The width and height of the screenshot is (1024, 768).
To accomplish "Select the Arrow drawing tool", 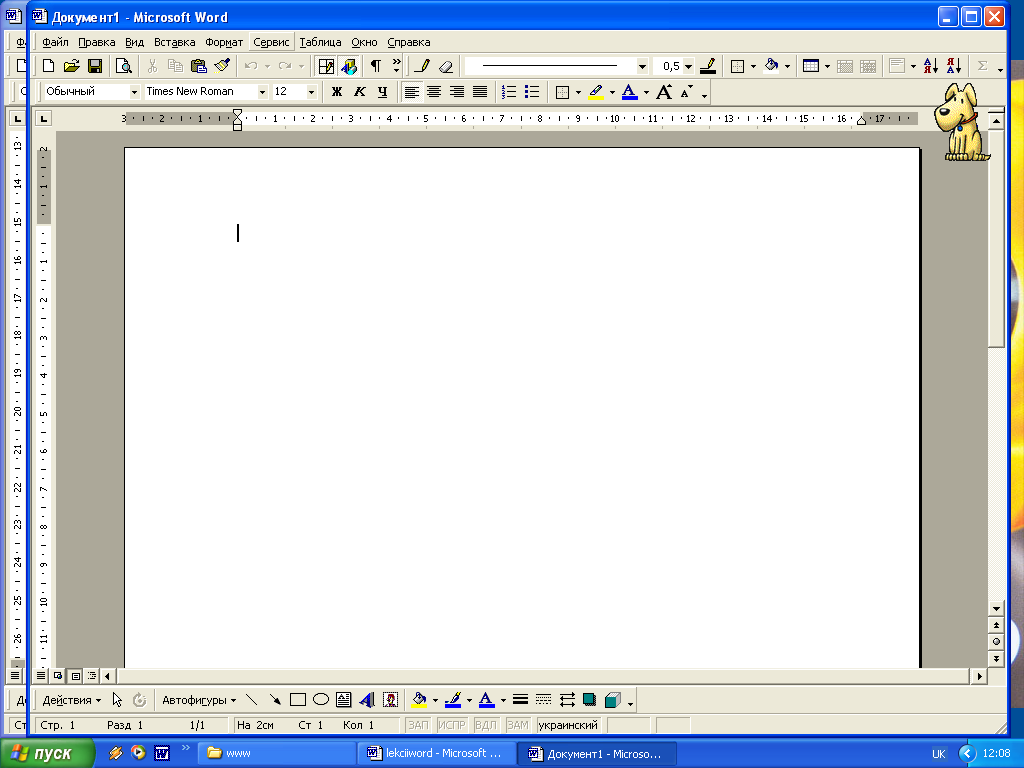I will click(x=275, y=700).
